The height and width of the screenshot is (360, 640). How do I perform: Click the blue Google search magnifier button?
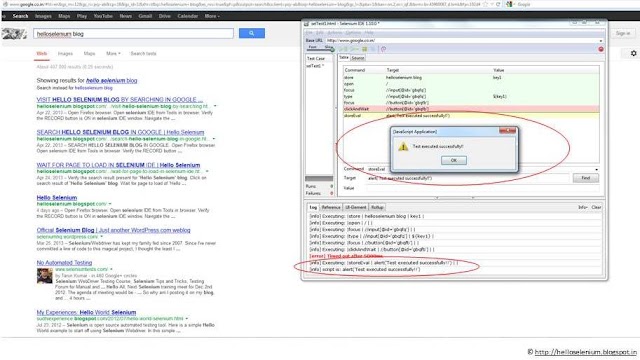(251, 33)
